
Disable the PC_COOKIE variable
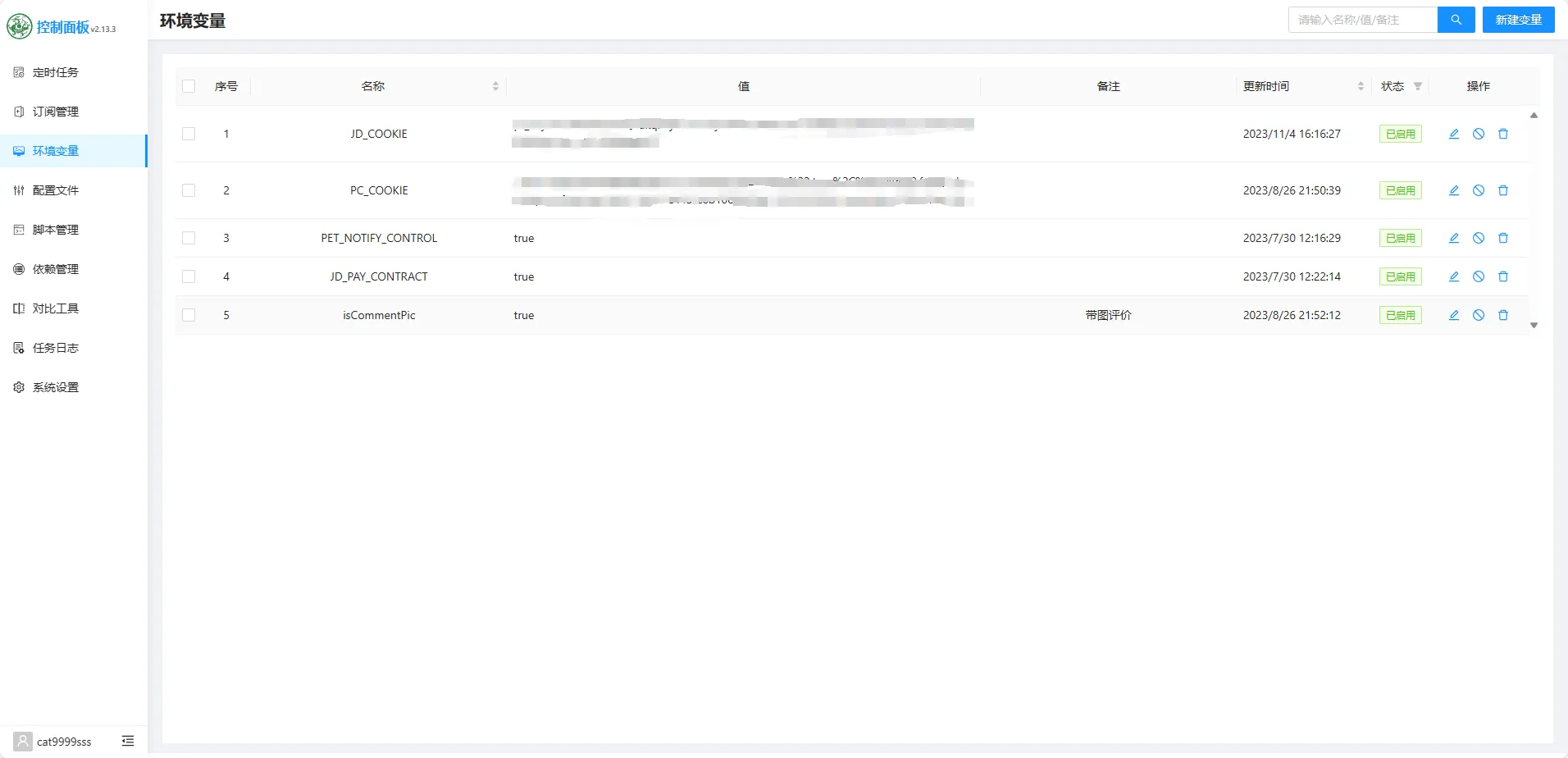point(1479,190)
